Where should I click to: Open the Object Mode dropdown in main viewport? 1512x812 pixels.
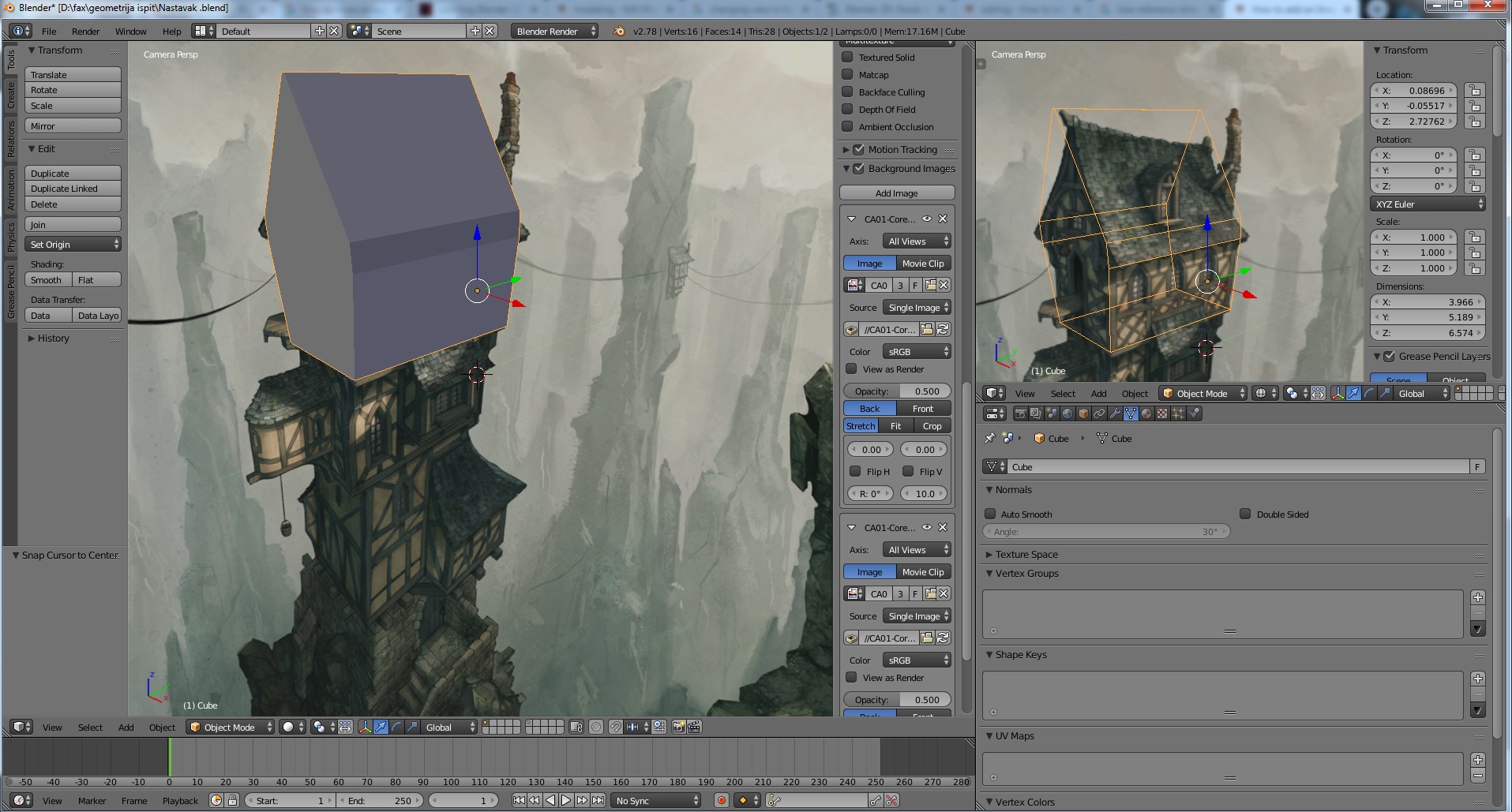pos(231,727)
